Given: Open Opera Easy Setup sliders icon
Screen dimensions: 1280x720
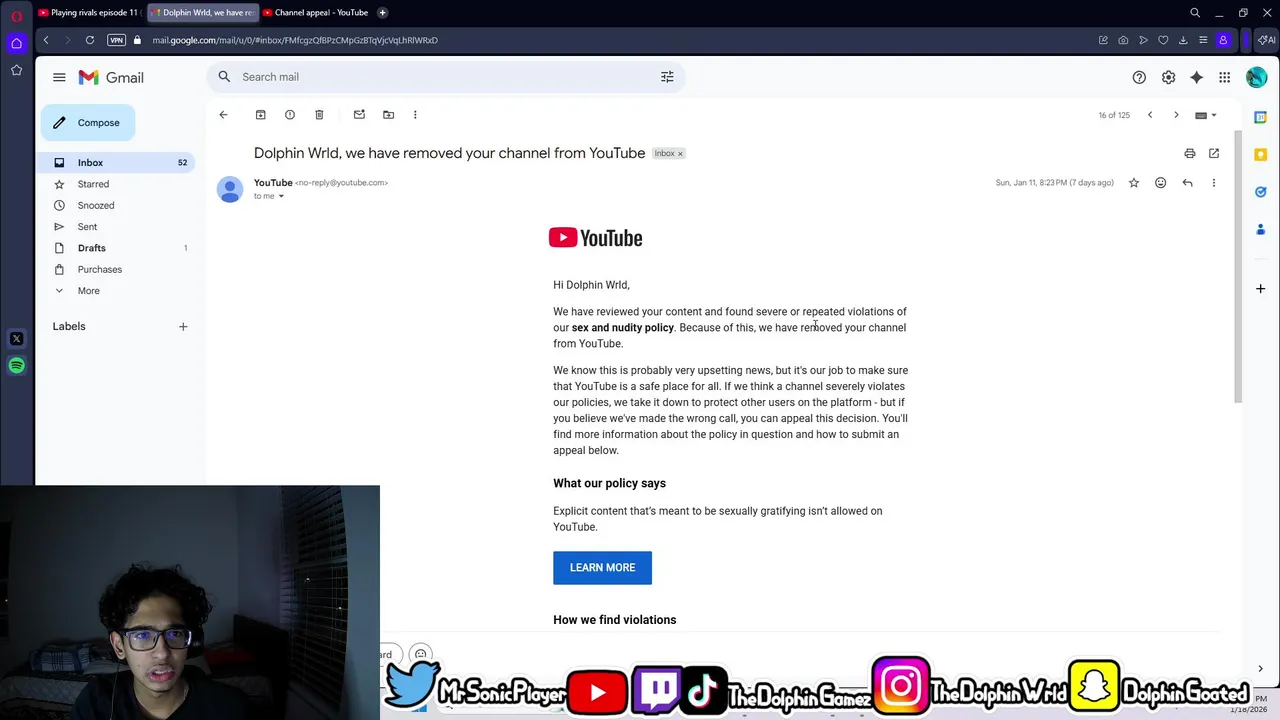Looking at the screenshot, I should coord(1203,40).
